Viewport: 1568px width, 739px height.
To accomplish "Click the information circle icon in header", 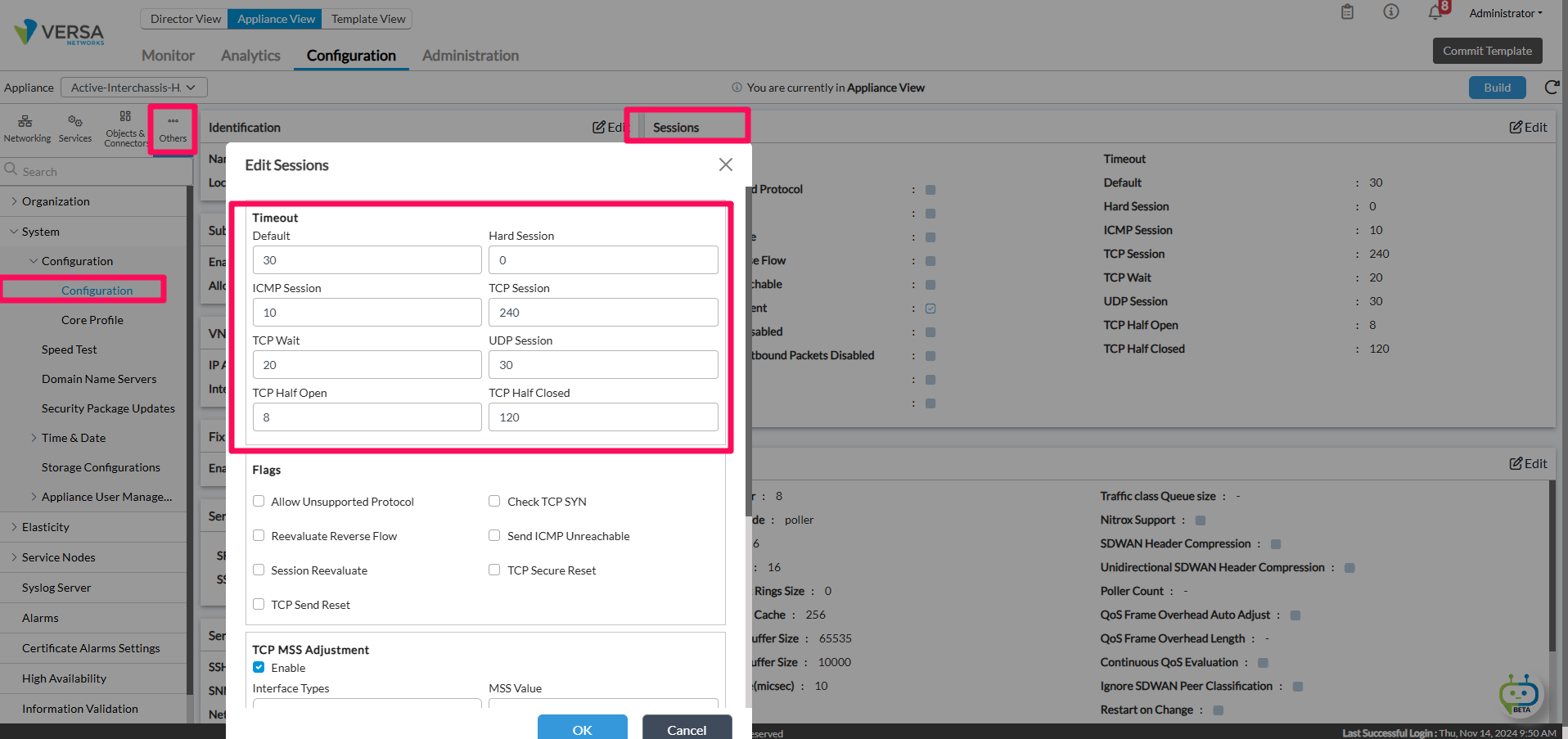I will 1391,12.
